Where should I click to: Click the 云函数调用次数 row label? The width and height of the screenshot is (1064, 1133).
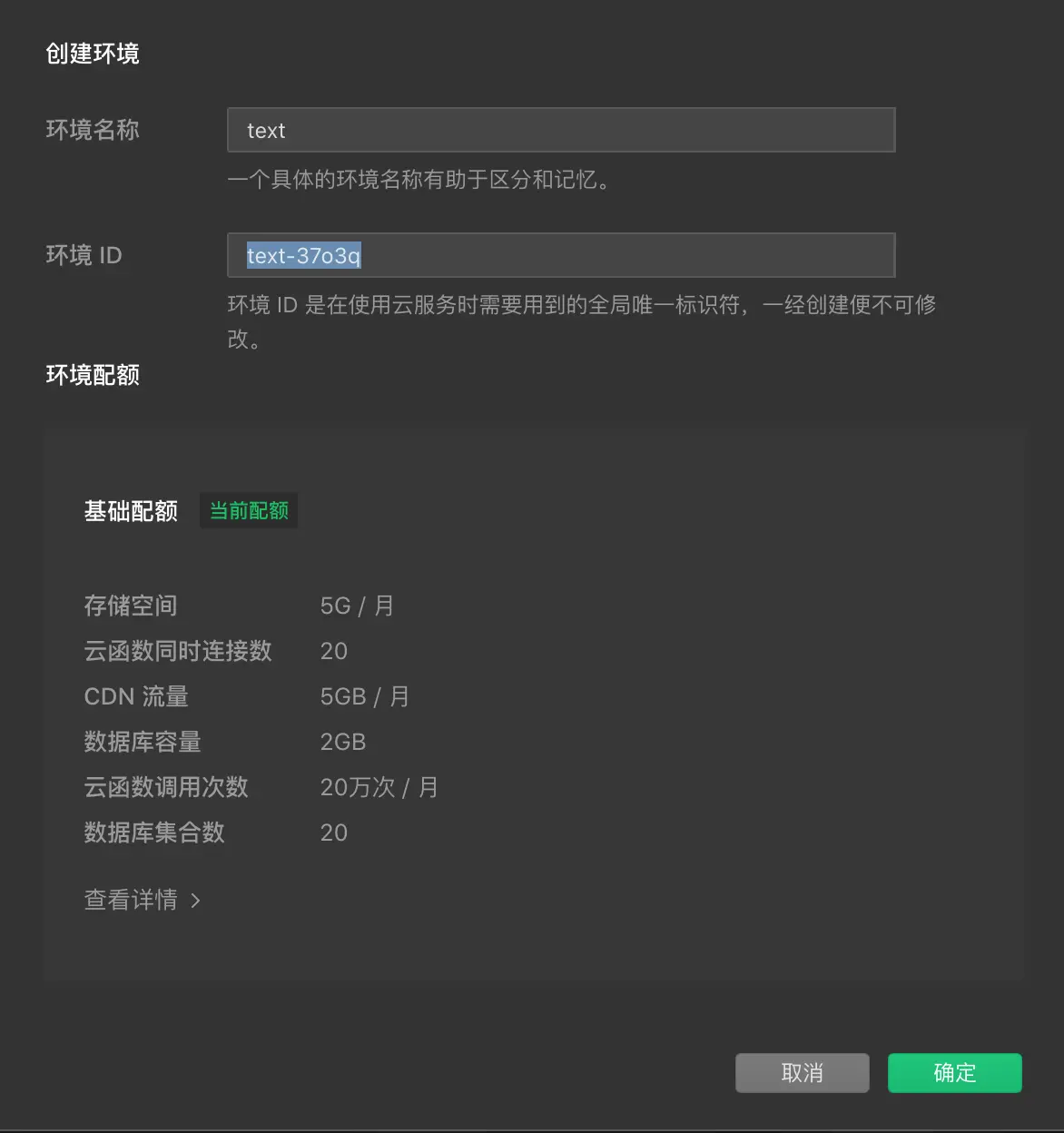(166, 787)
